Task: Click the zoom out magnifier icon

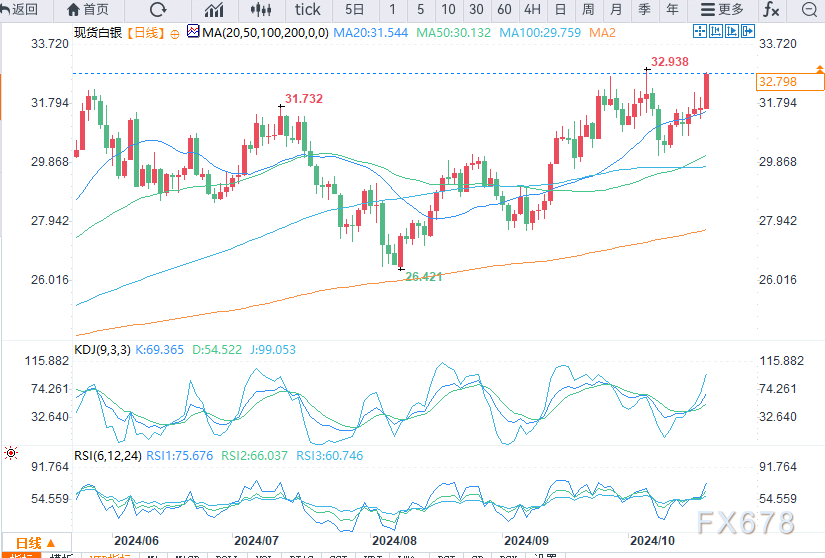Action: coord(810,10)
